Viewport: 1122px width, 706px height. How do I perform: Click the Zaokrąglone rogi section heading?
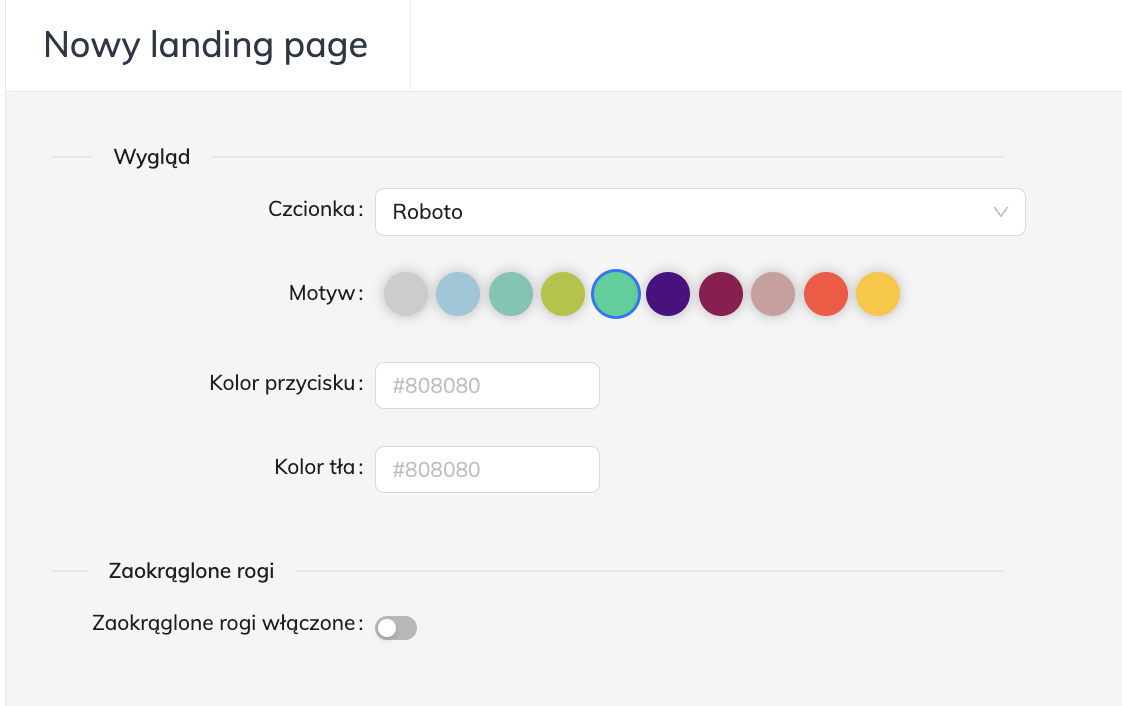pos(192,571)
